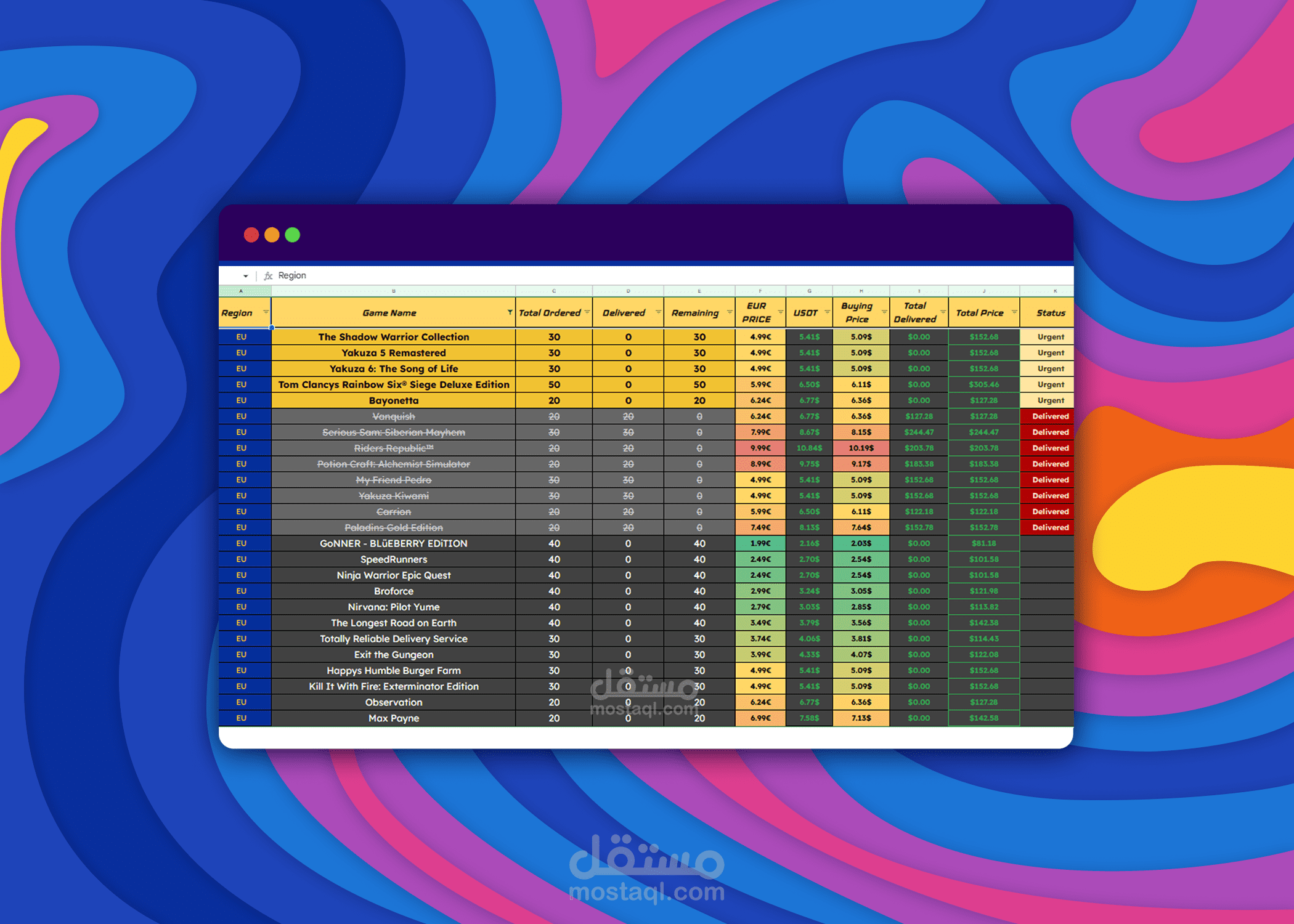
Task: Open the Delivered column filter
Action: tap(658, 312)
